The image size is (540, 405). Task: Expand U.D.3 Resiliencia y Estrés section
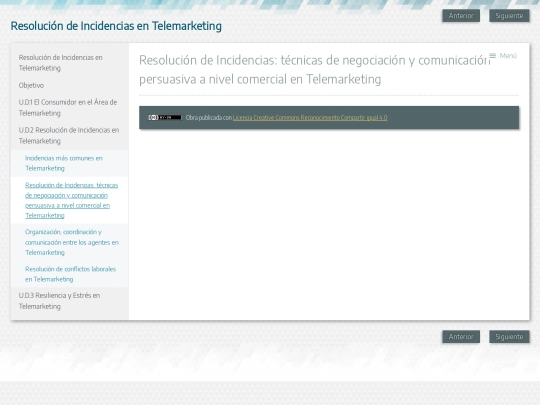click(59, 301)
